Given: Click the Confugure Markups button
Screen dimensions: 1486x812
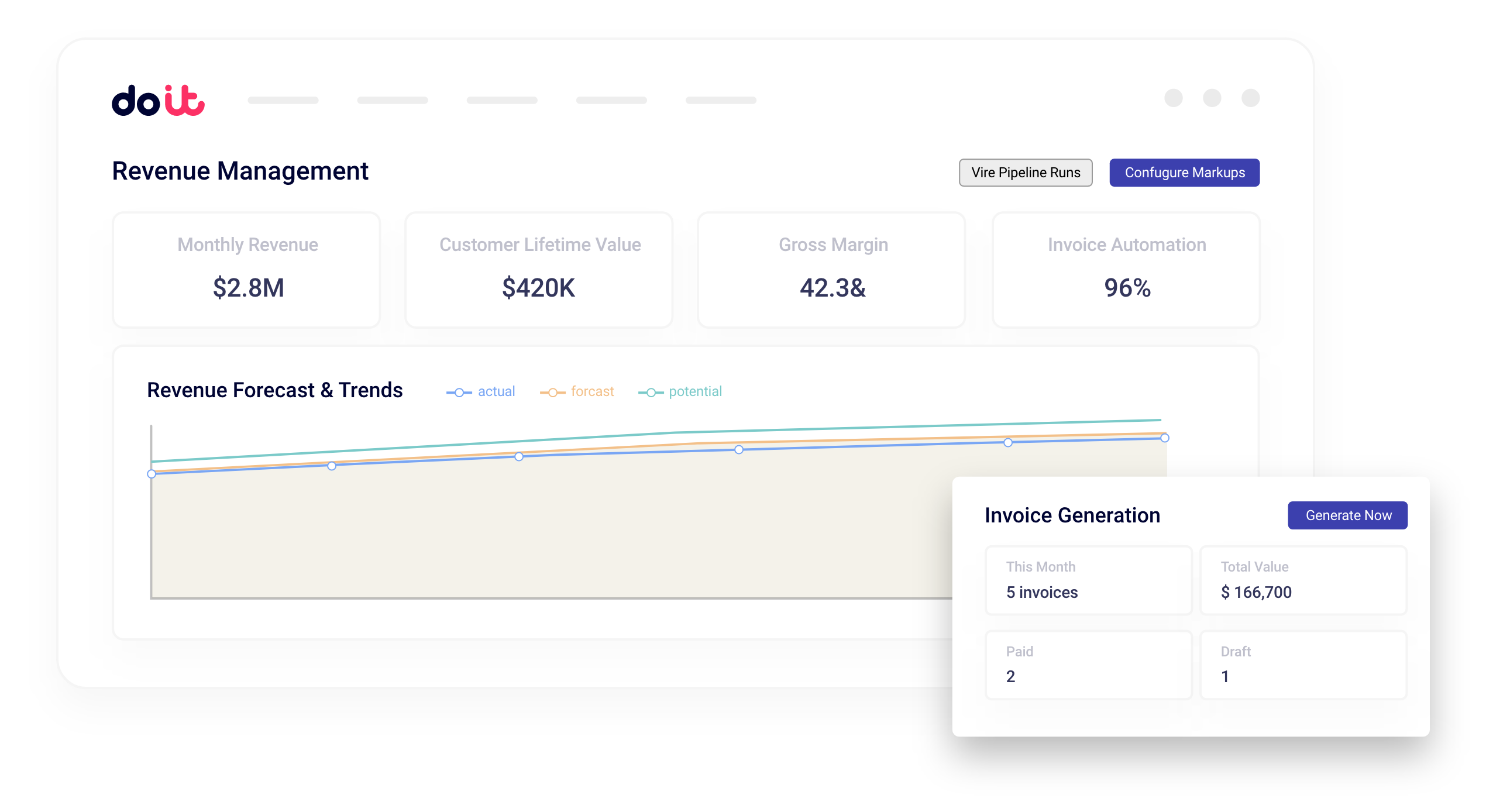Looking at the screenshot, I should (x=1184, y=173).
